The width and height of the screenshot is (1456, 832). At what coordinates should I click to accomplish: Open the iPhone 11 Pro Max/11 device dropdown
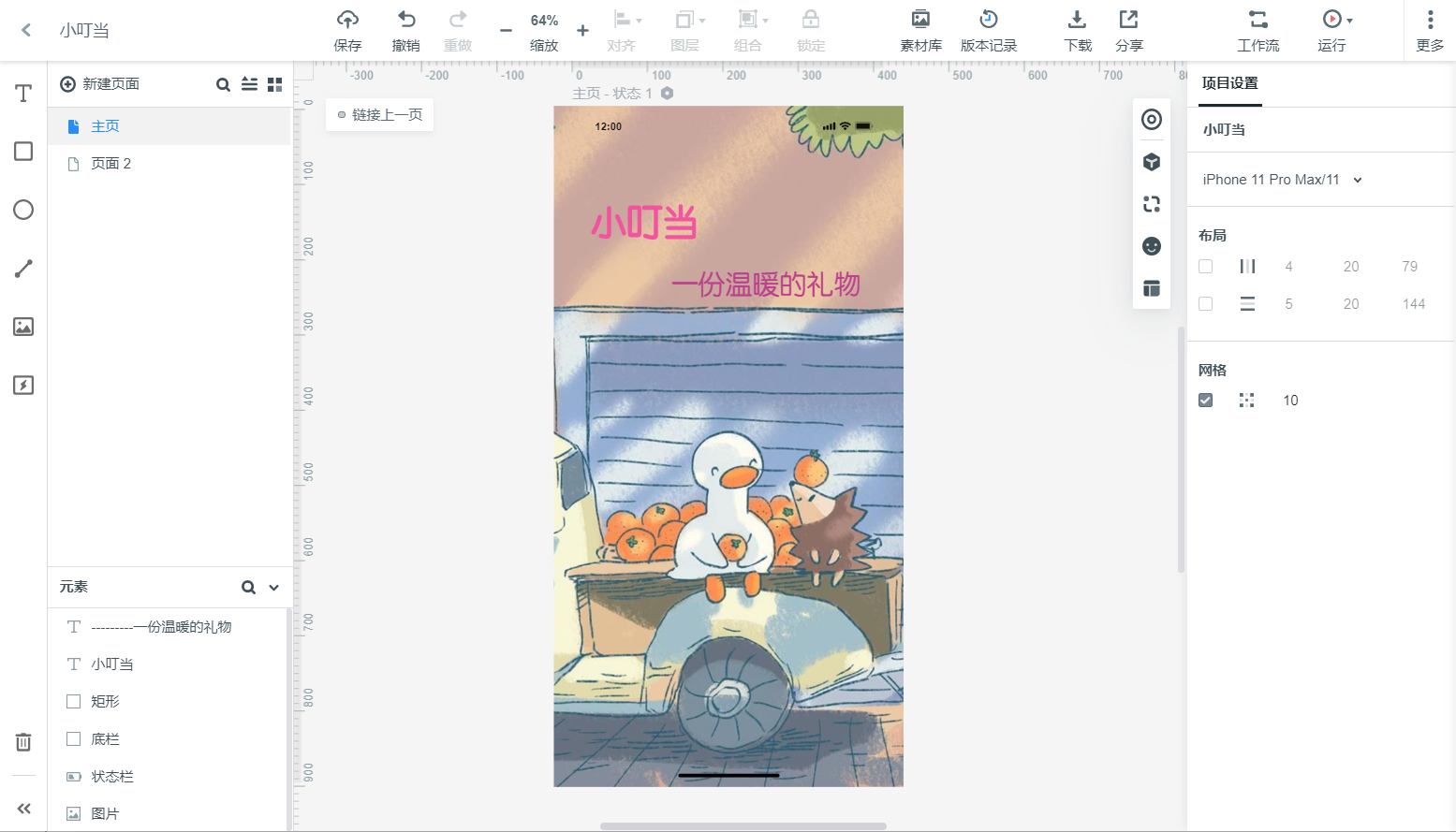point(1282,180)
